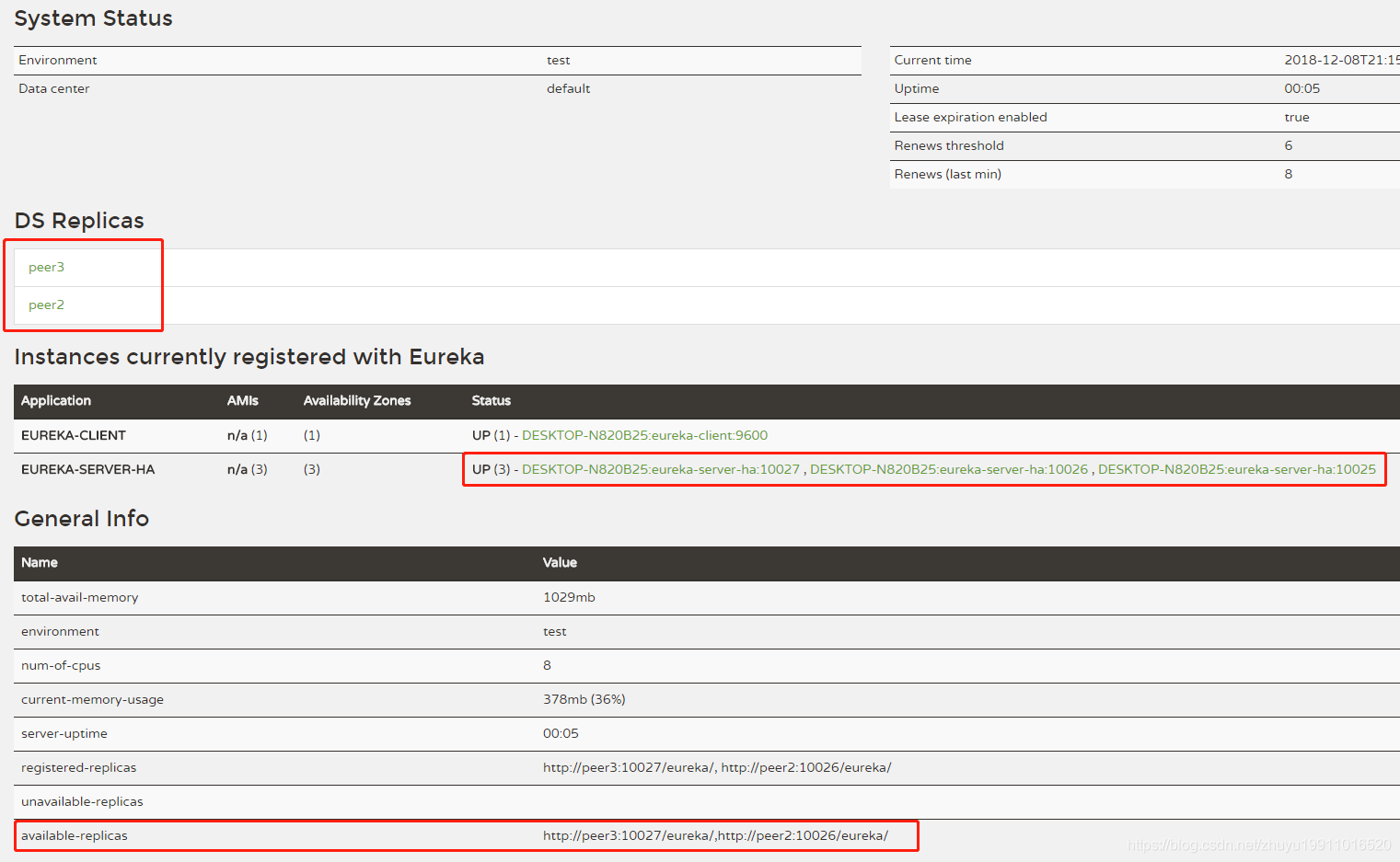The image size is (1400, 862).
Task: Open eureka-server-ha:10025 instance link
Action: (x=1237, y=469)
